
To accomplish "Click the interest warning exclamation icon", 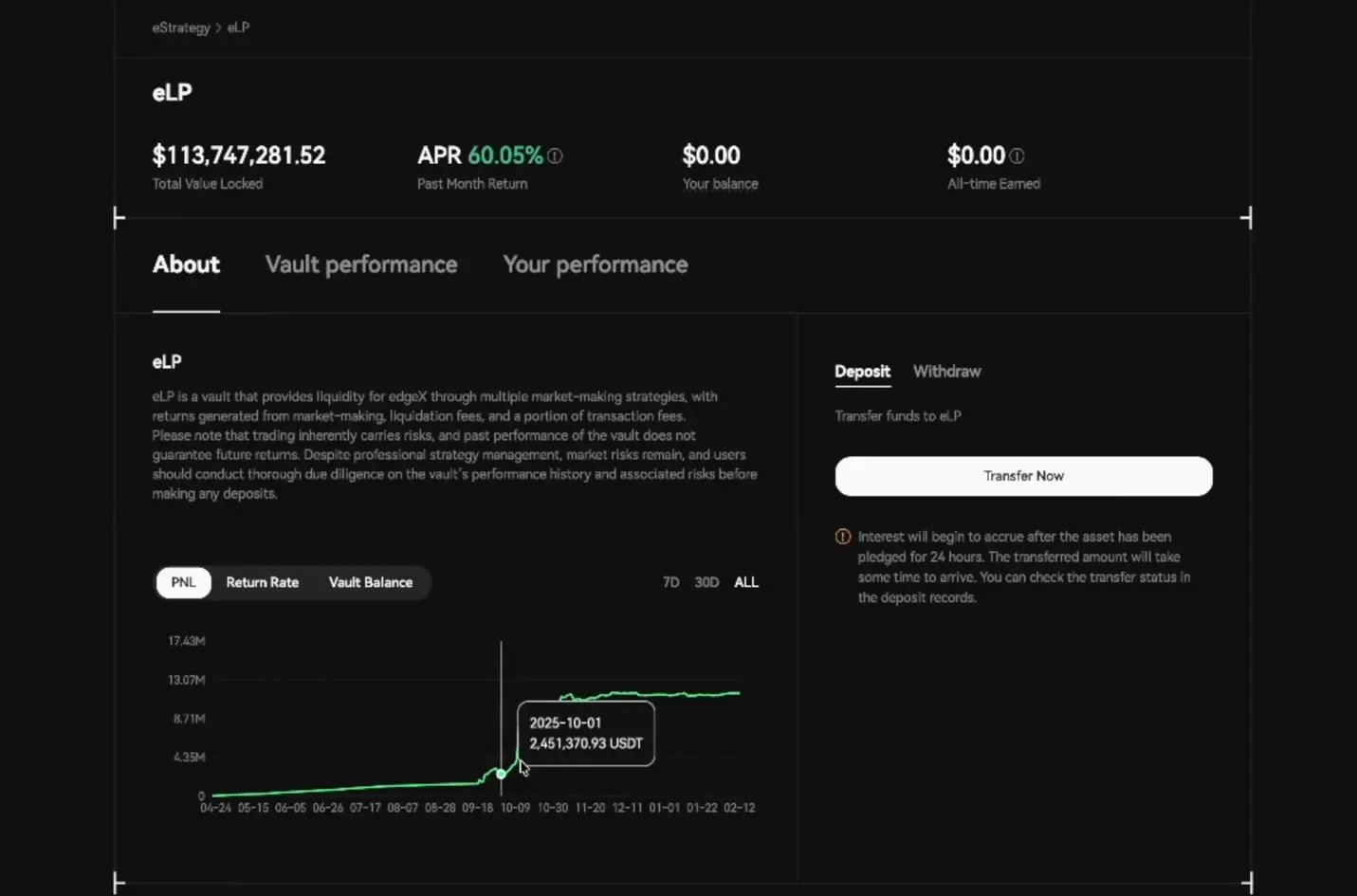I will pyautogui.click(x=842, y=537).
